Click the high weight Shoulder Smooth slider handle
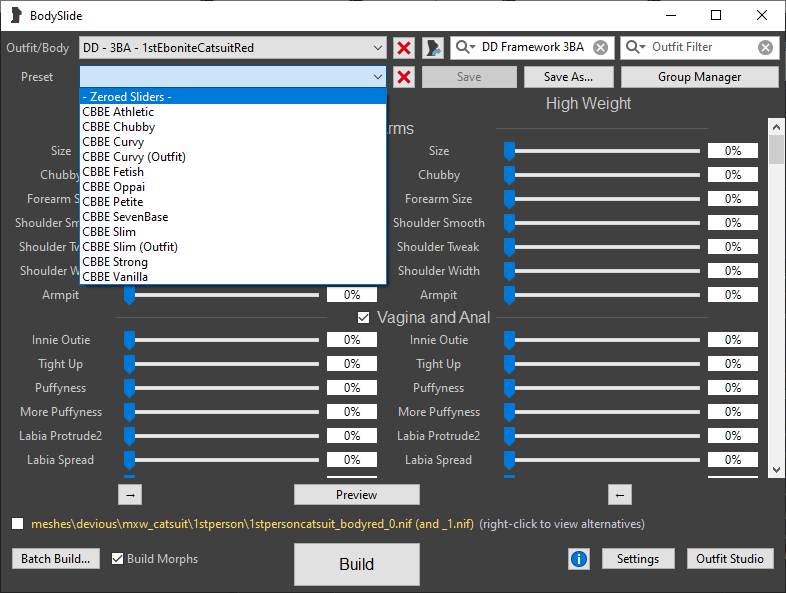786x593 pixels. click(x=509, y=223)
